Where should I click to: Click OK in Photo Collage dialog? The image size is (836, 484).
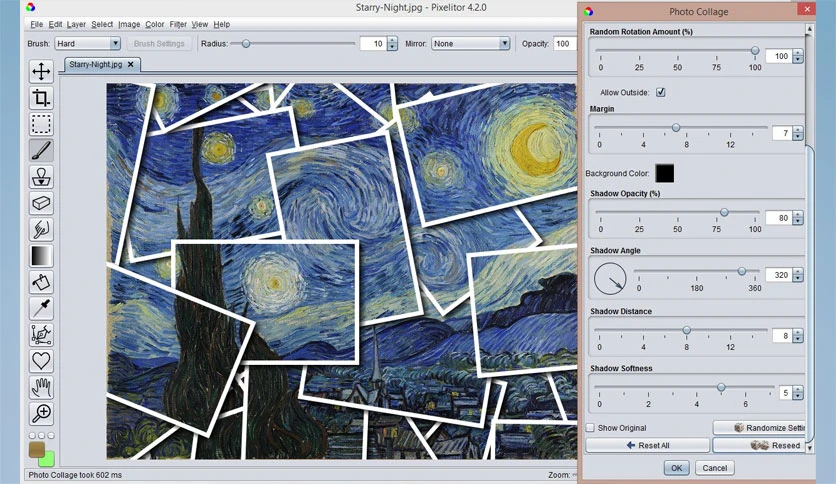pos(677,468)
